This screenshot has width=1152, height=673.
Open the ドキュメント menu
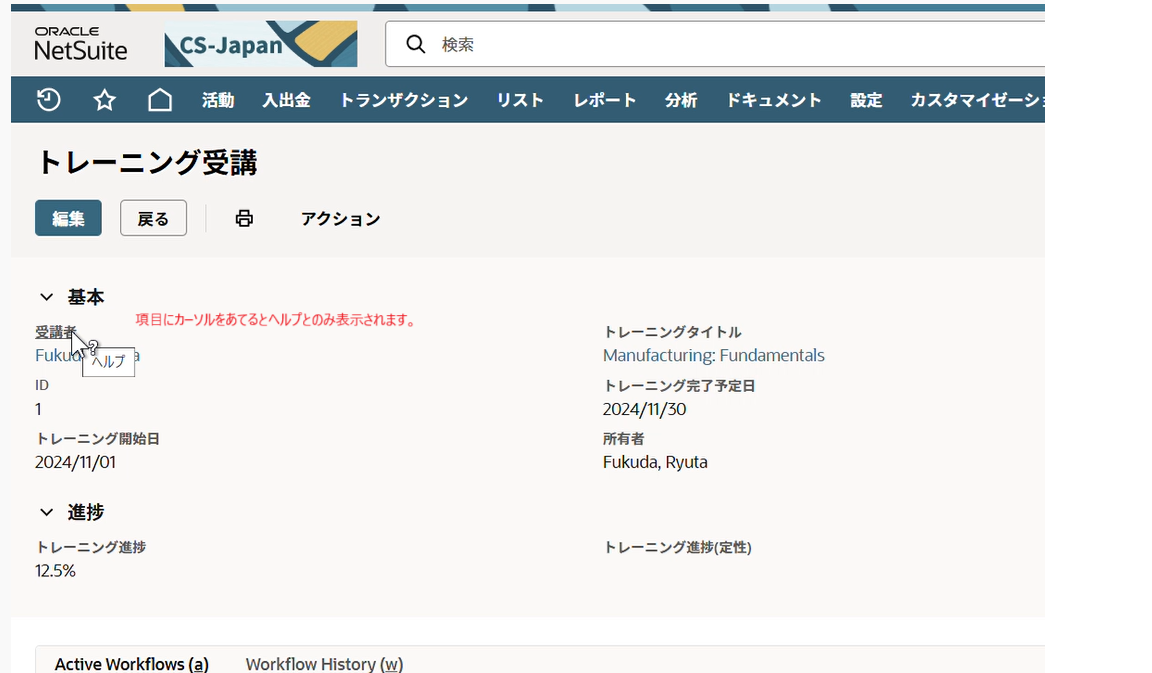tap(774, 100)
